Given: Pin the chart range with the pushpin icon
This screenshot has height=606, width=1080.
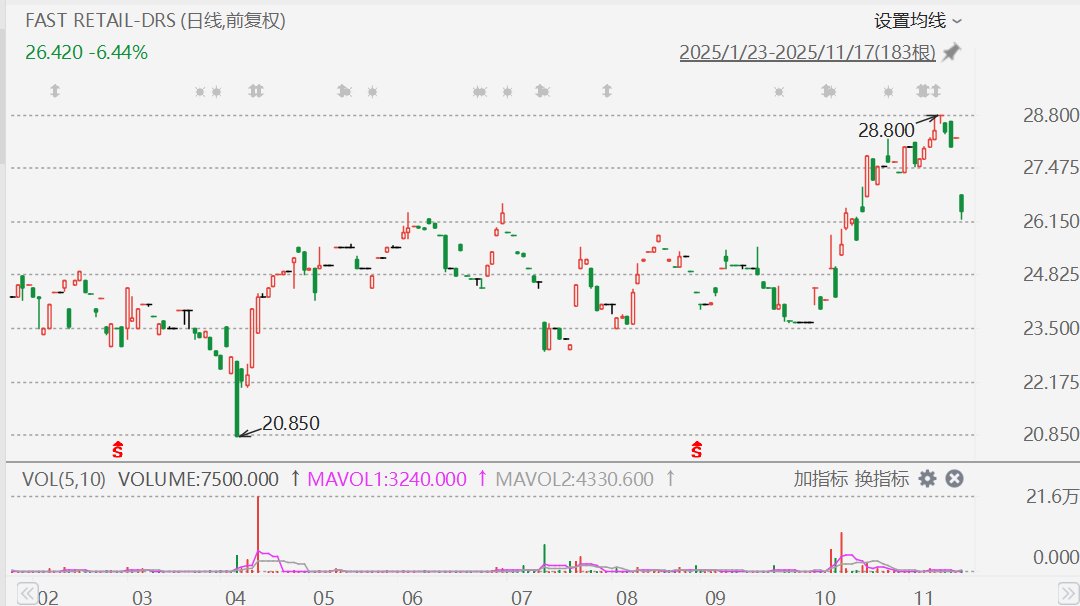Looking at the screenshot, I should [x=951, y=52].
